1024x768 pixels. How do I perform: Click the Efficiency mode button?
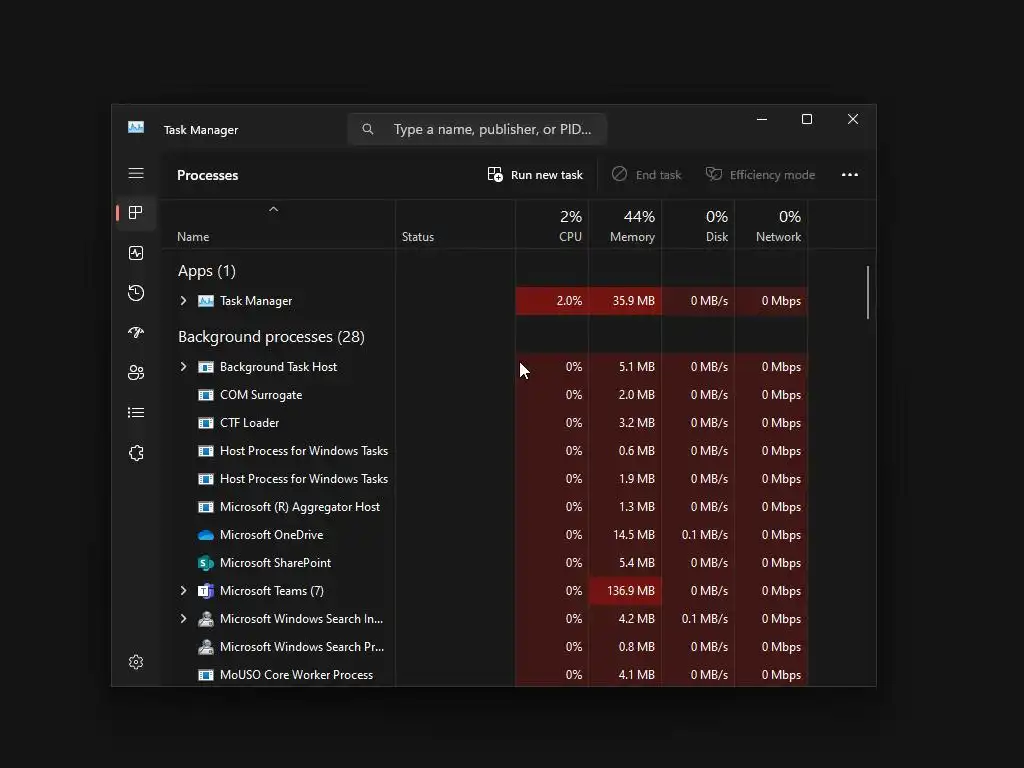(x=760, y=174)
